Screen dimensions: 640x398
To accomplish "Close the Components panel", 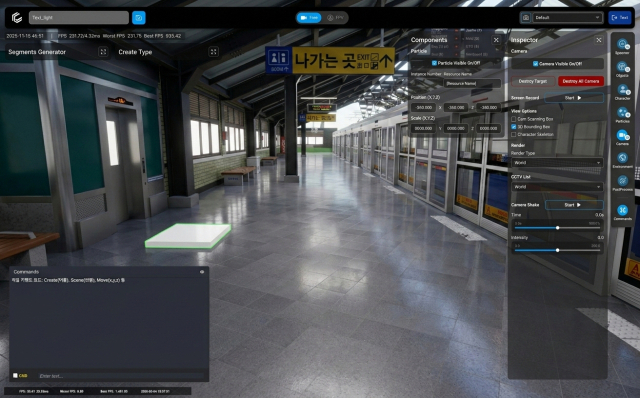I will coord(496,40).
